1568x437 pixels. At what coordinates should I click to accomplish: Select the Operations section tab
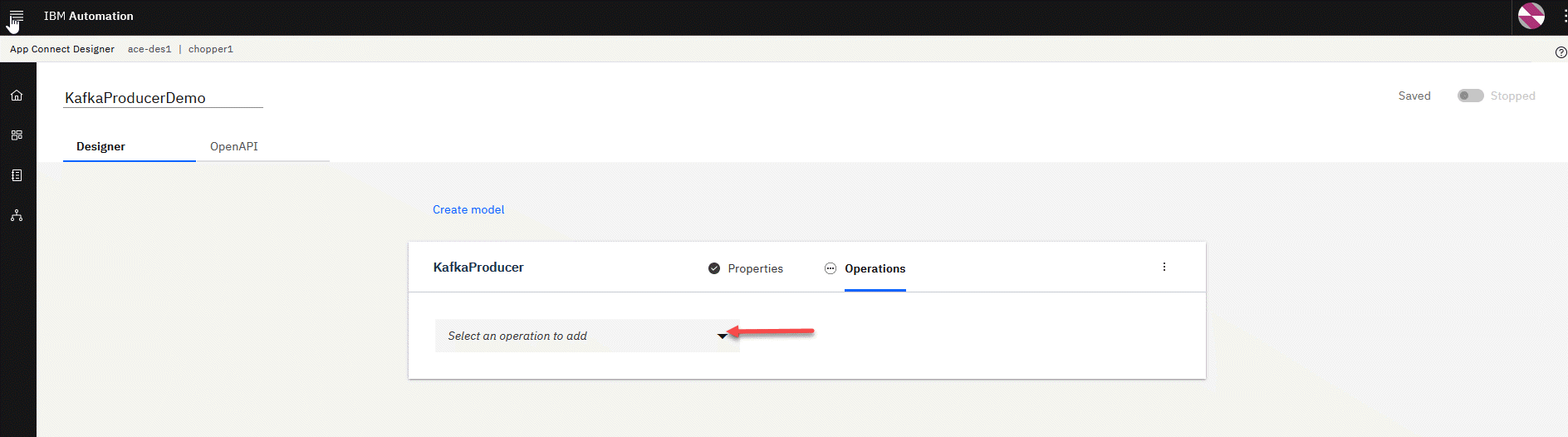(x=875, y=268)
